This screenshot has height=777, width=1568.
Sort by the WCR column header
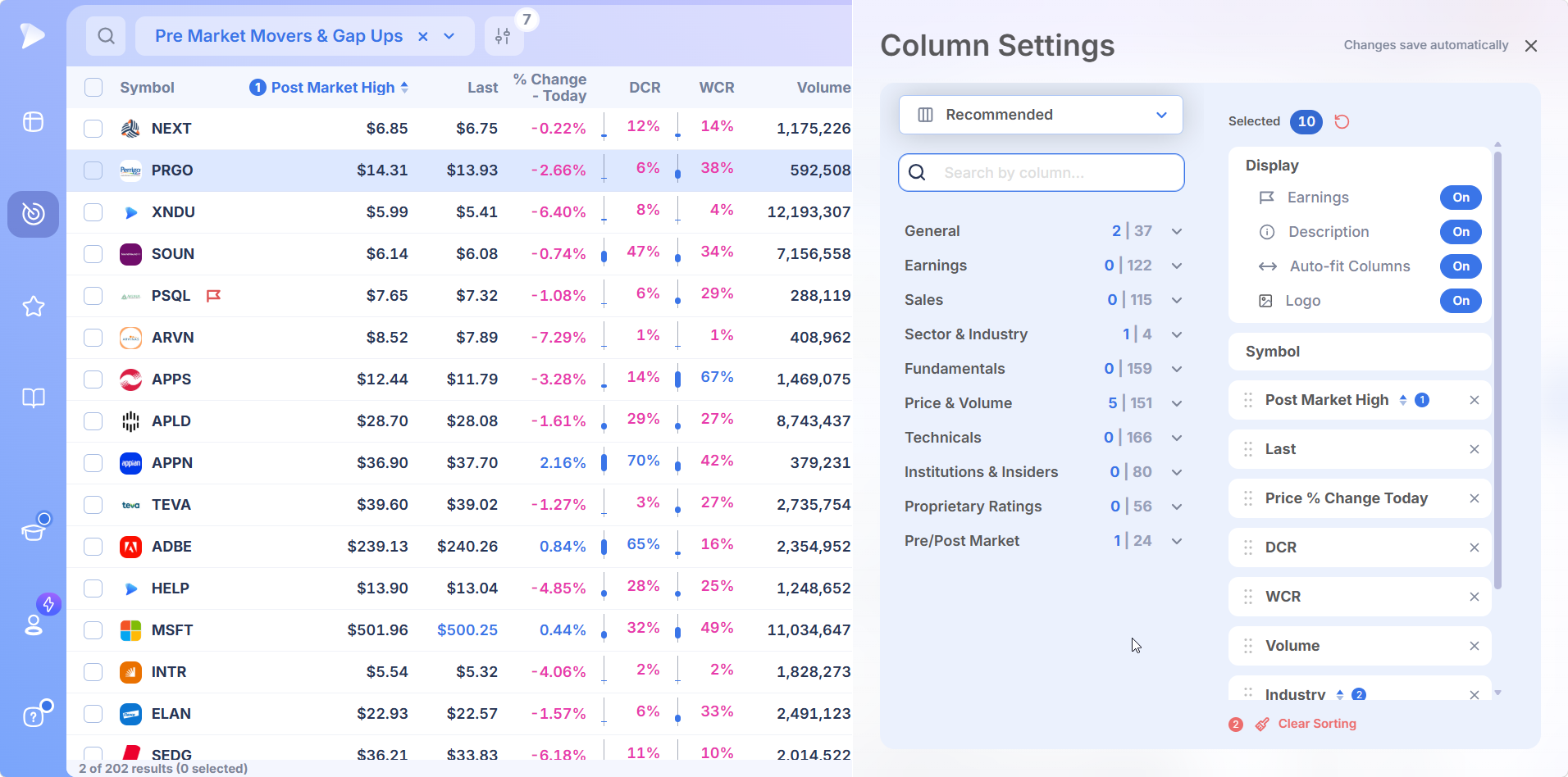coord(717,88)
